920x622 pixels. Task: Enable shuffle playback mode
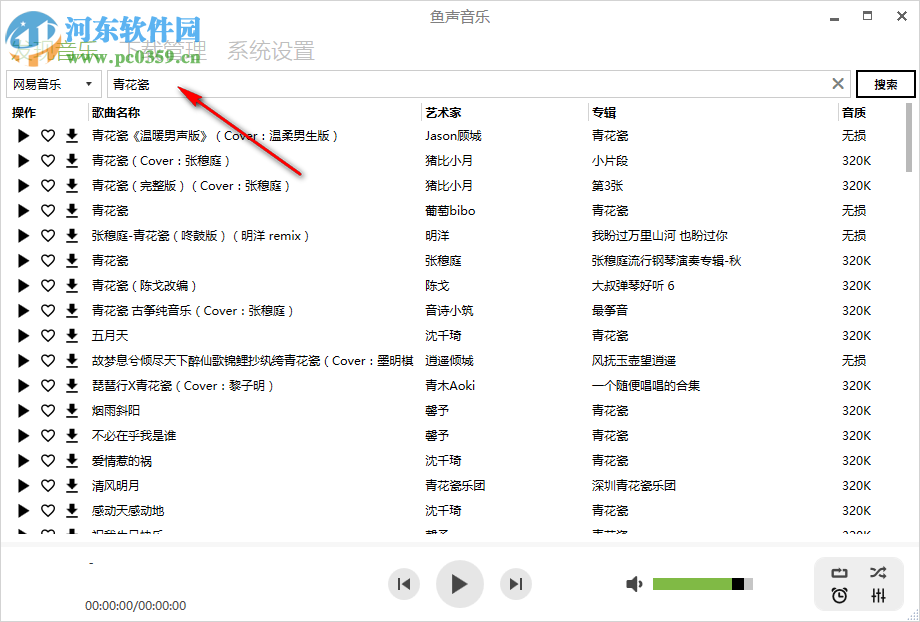[878, 572]
